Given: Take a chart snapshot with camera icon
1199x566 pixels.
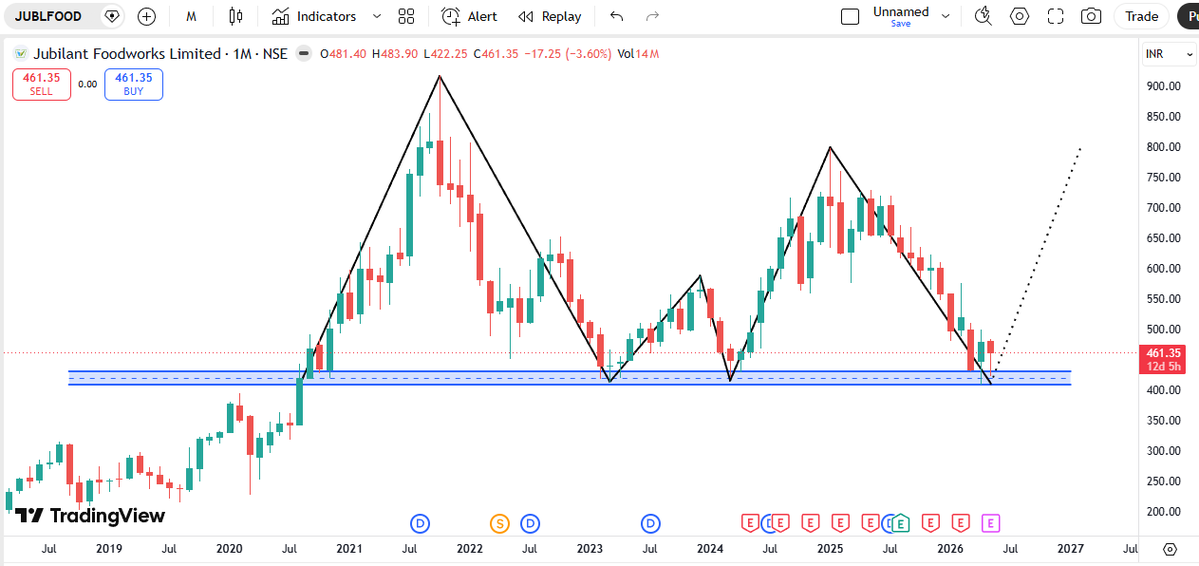Looking at the screenshot, I should pyautogui.click(x=1091, y=16).
